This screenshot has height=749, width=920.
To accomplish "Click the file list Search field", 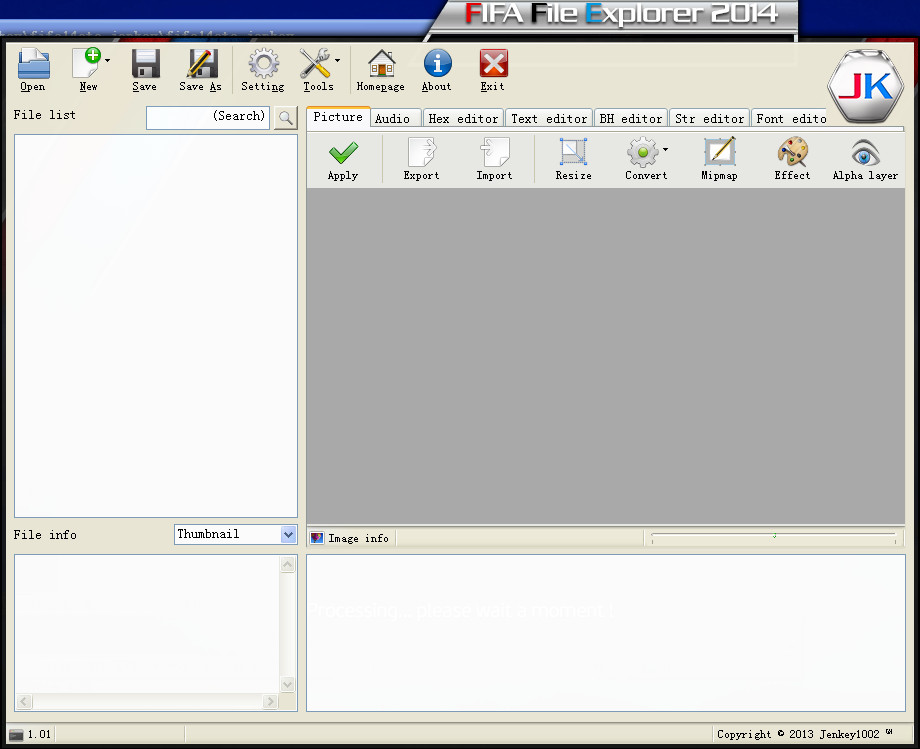I will tap(208, 117).
